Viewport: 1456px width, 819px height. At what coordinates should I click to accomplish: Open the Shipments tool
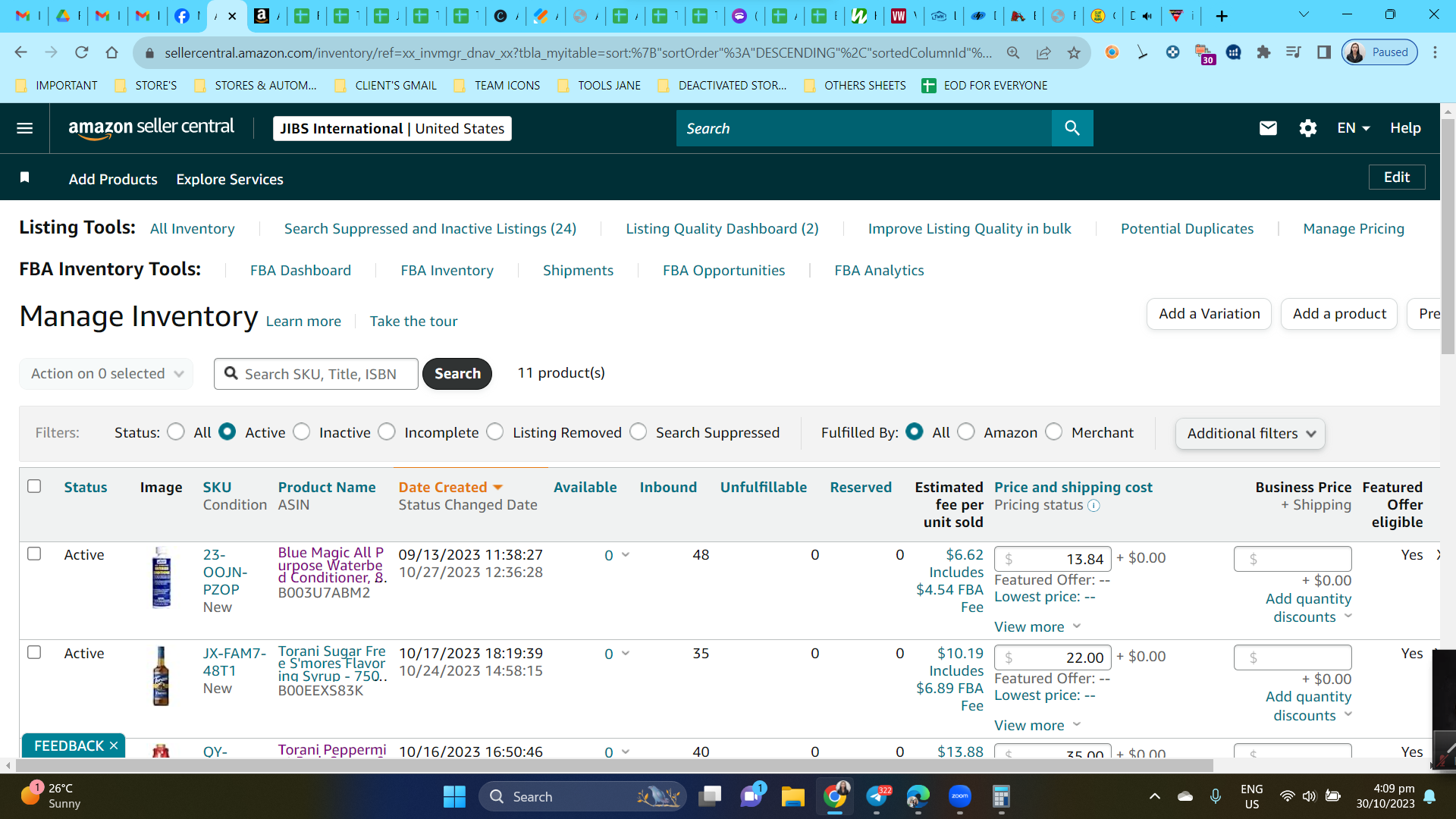coord(578,271)
